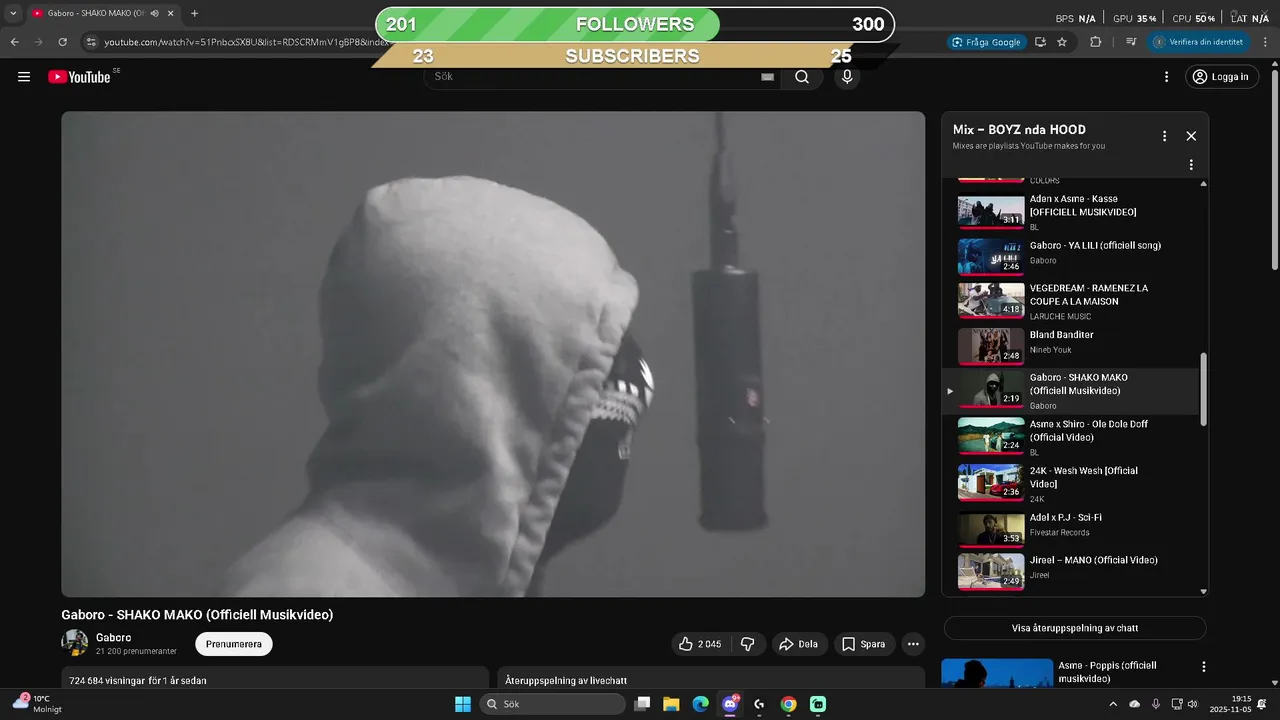Screen dimensions: 1280x720
Task: Click Fråga Google lens button
Action: coord(987,42)
